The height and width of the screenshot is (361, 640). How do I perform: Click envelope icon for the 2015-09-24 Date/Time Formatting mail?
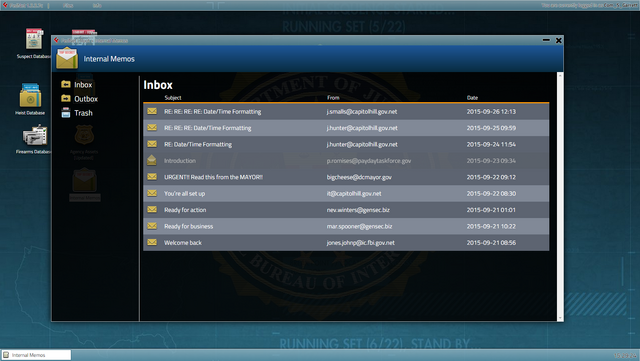click(152, 144)
